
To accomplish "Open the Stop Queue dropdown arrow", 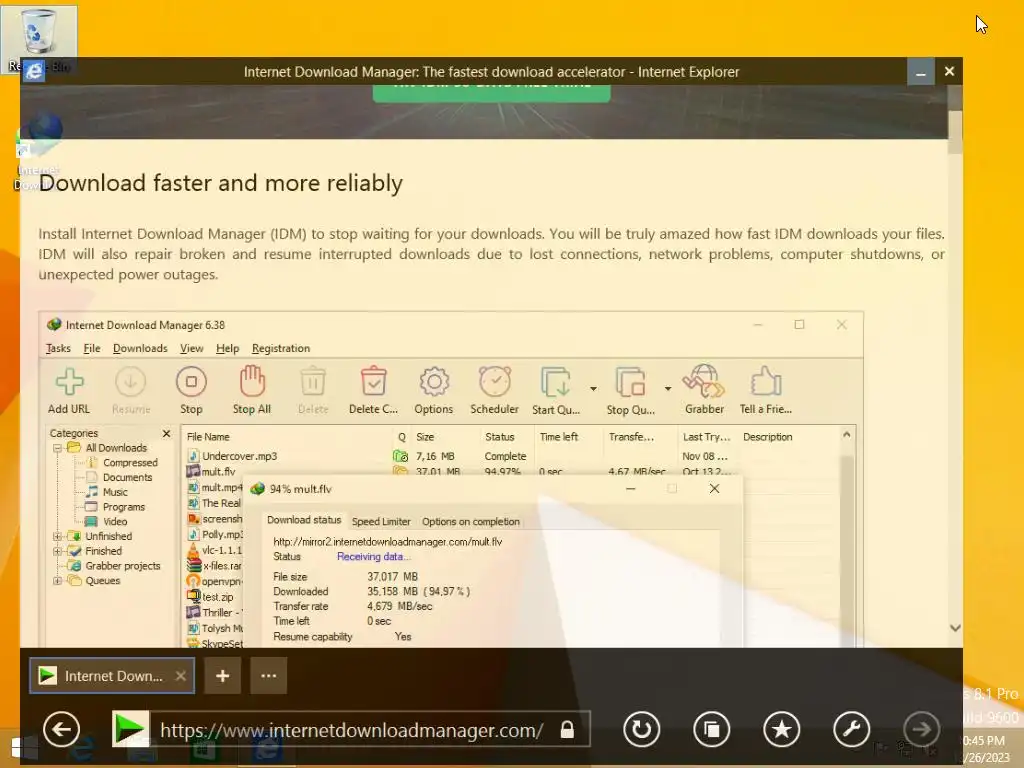I will coord(667,389).
